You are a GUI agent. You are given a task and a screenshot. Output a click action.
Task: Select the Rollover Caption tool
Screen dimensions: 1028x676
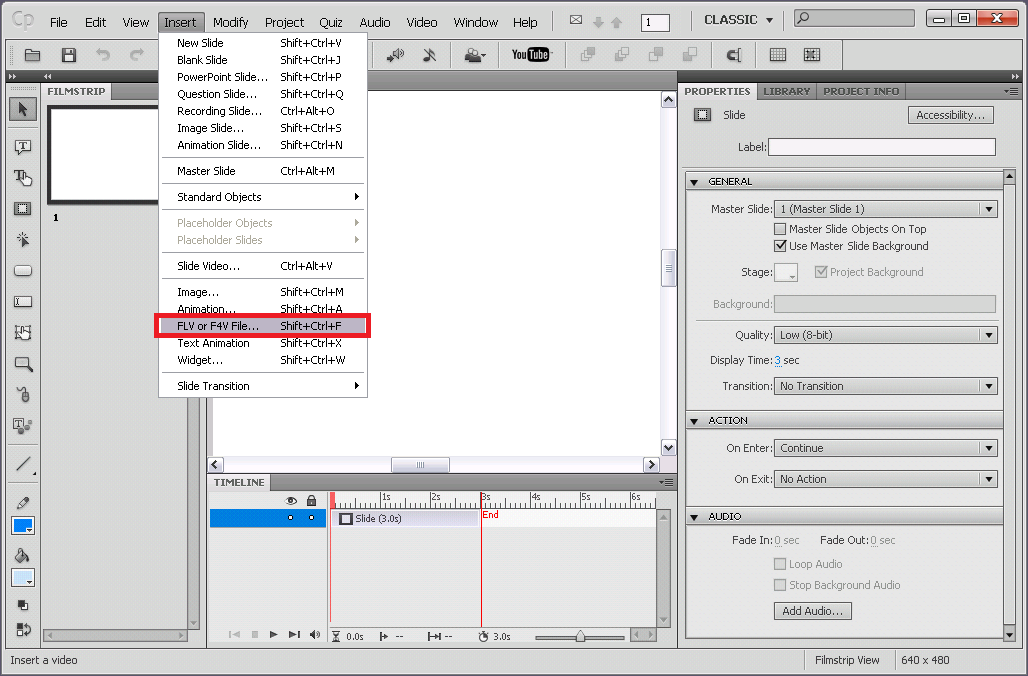23,178
